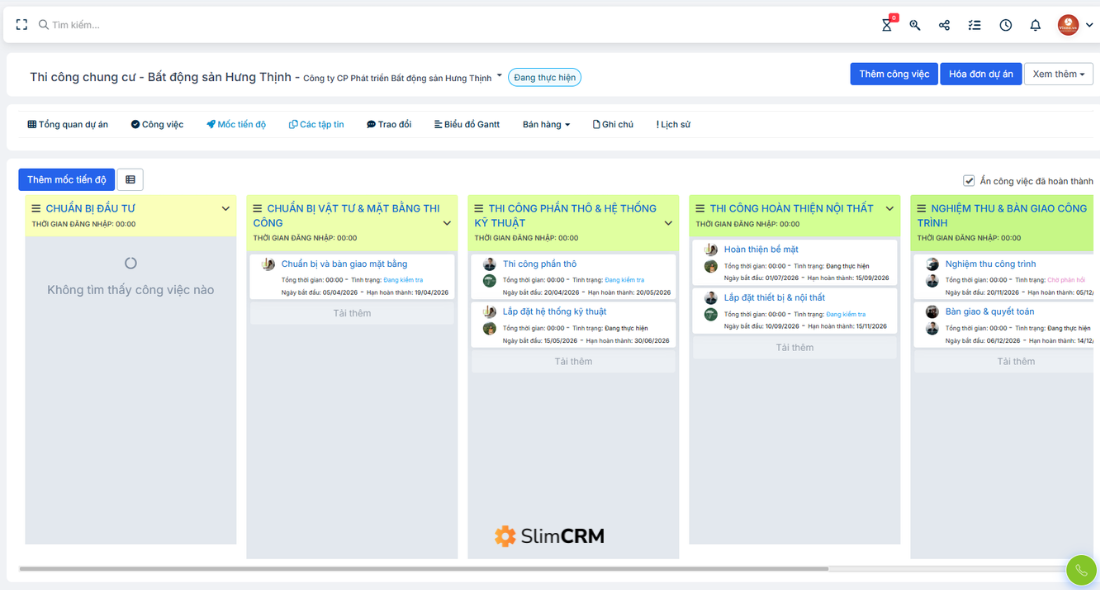Open task Thi công phần thô

coord(539,264)
